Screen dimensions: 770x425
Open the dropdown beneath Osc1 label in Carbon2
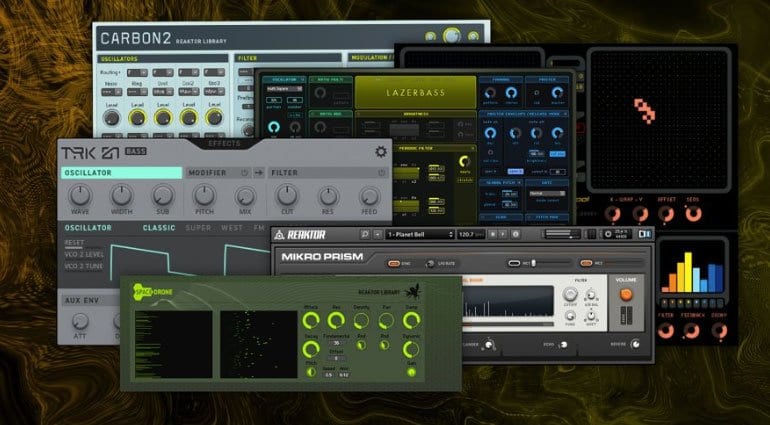[163, 92]
